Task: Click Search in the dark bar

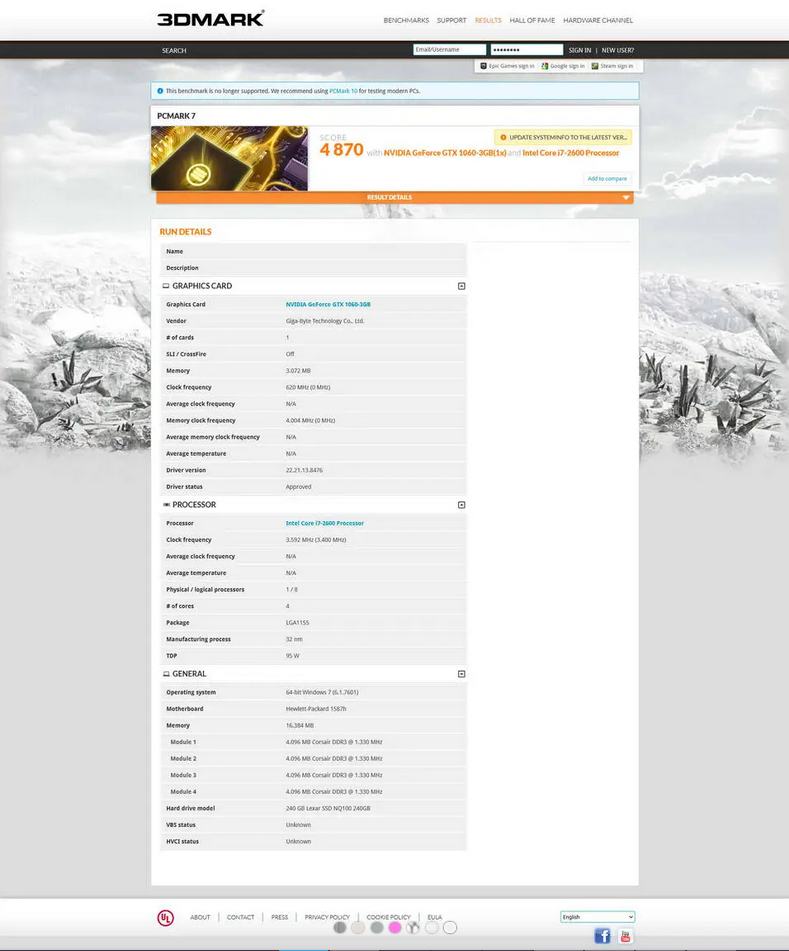Action: tap(174, 50)
